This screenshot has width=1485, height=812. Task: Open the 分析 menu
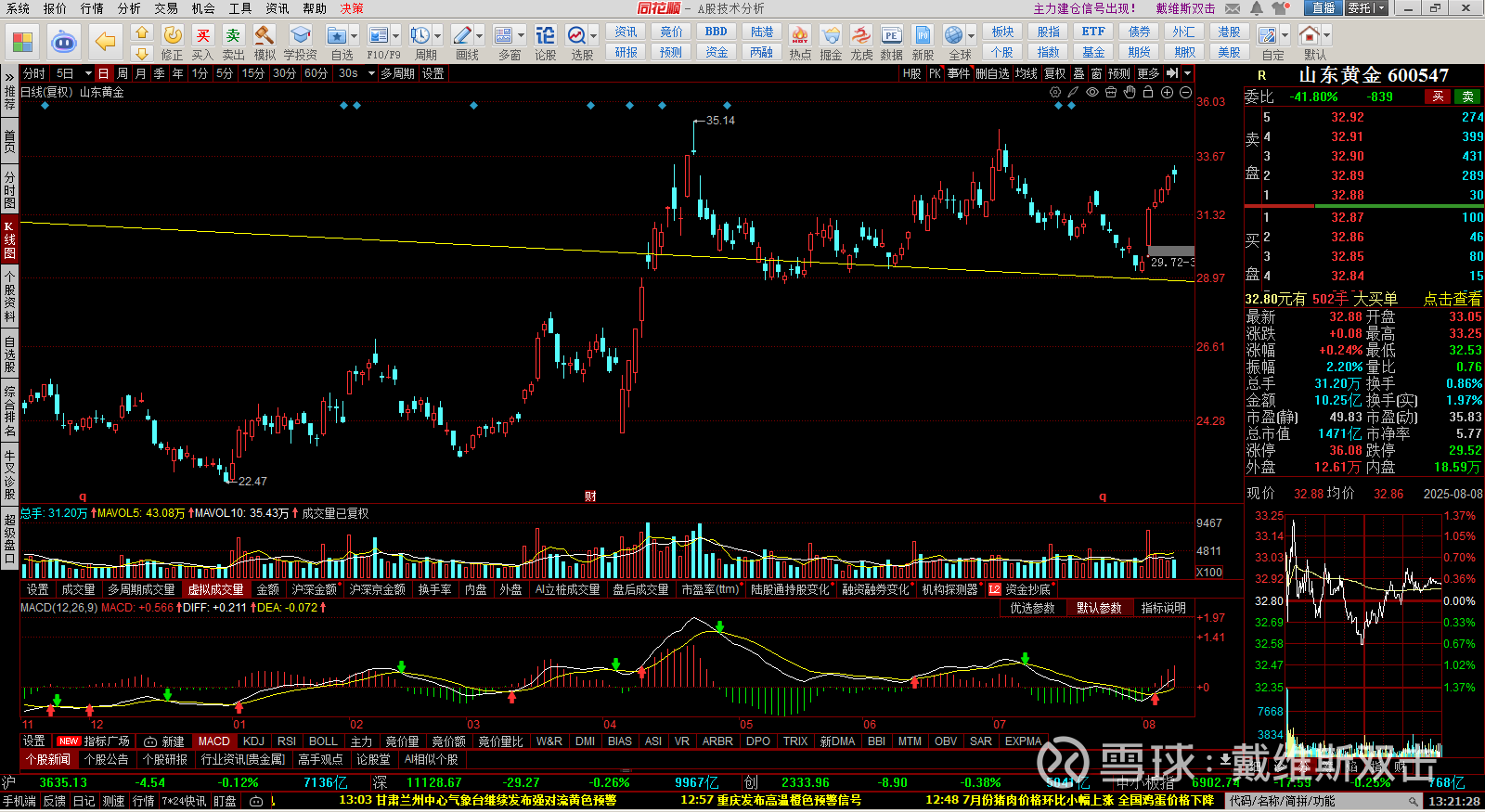point(129,8)
